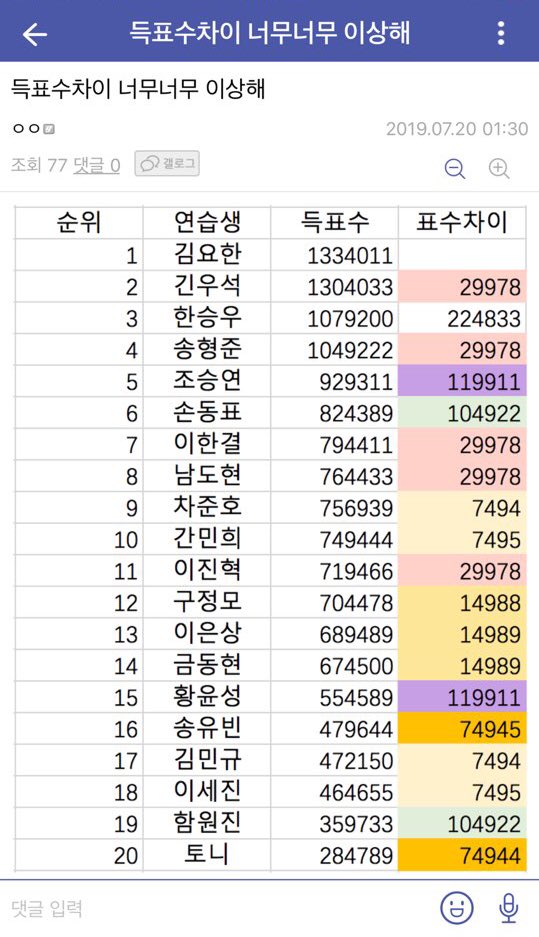This screenshot has width=539, height=937.
Task: Select vote count 472150
Action: pos(356,763)
